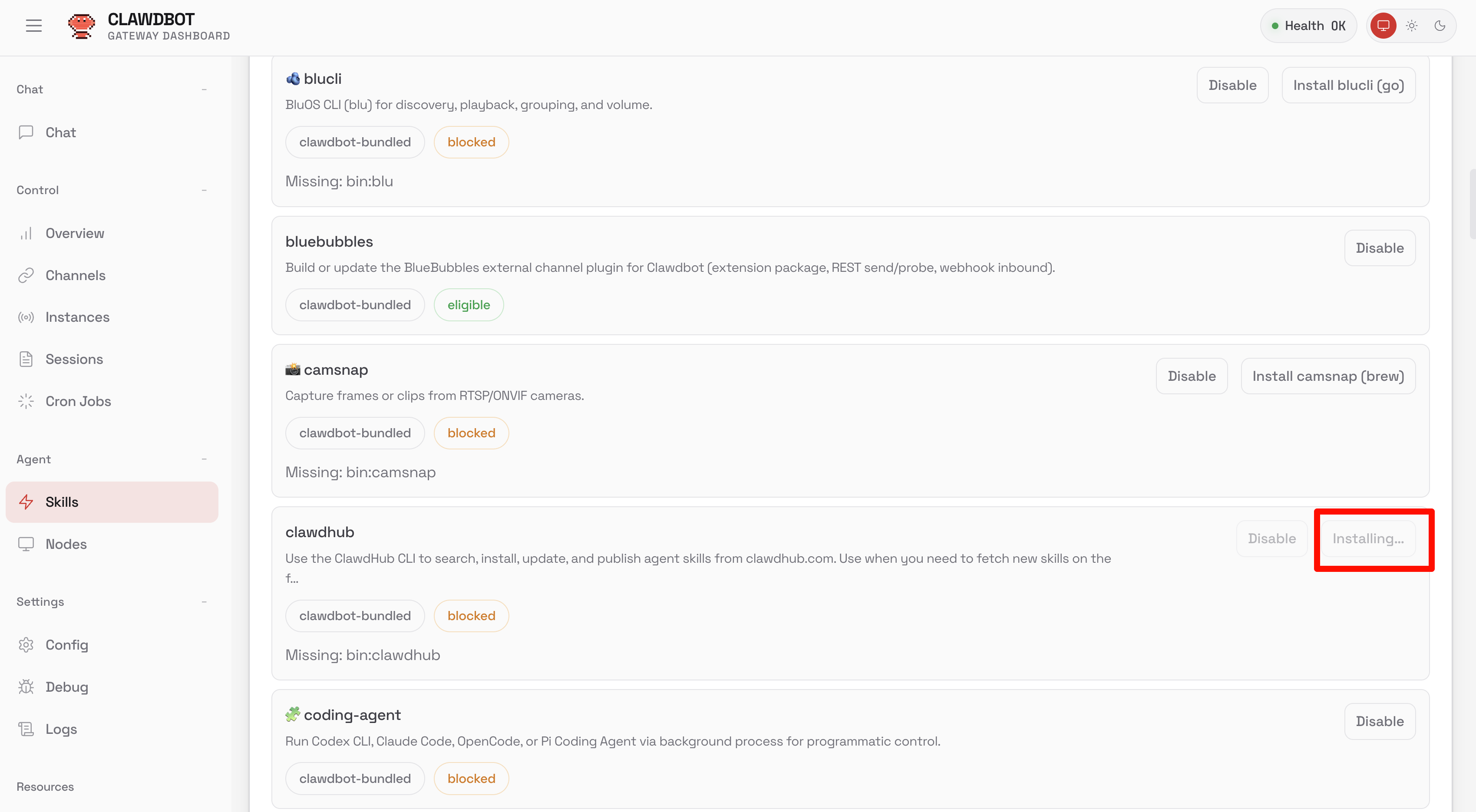This screenshot has height=812, width=1476.
Task: Install blucli (go) skill
Action: 1348,86
